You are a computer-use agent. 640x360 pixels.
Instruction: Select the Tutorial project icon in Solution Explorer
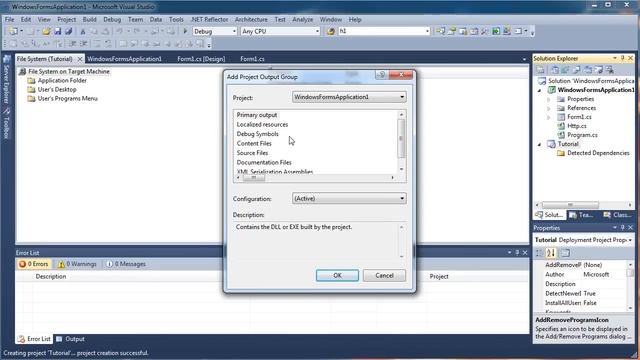pos(551,144)
